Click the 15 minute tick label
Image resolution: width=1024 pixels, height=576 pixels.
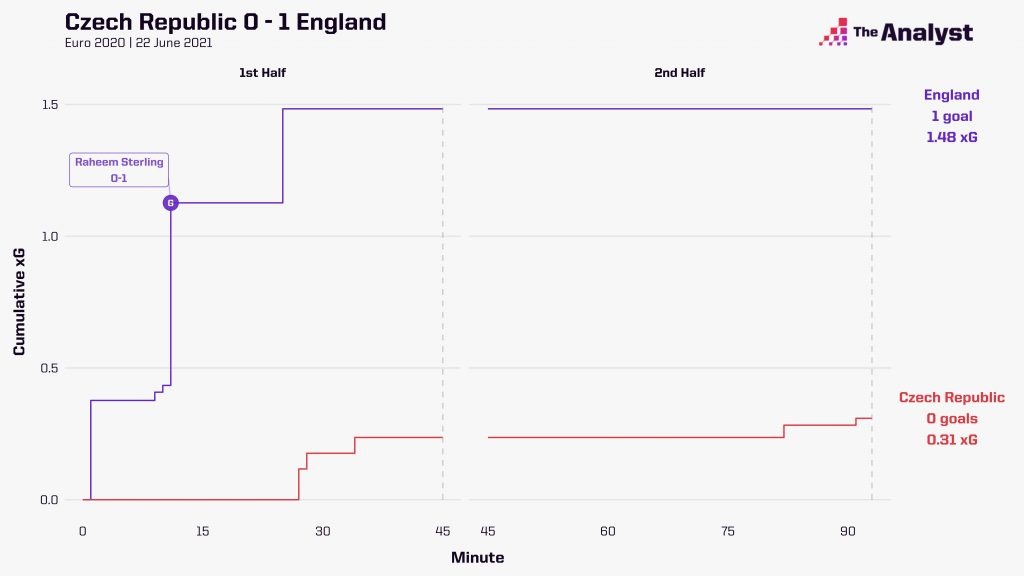tap(202, 531)
